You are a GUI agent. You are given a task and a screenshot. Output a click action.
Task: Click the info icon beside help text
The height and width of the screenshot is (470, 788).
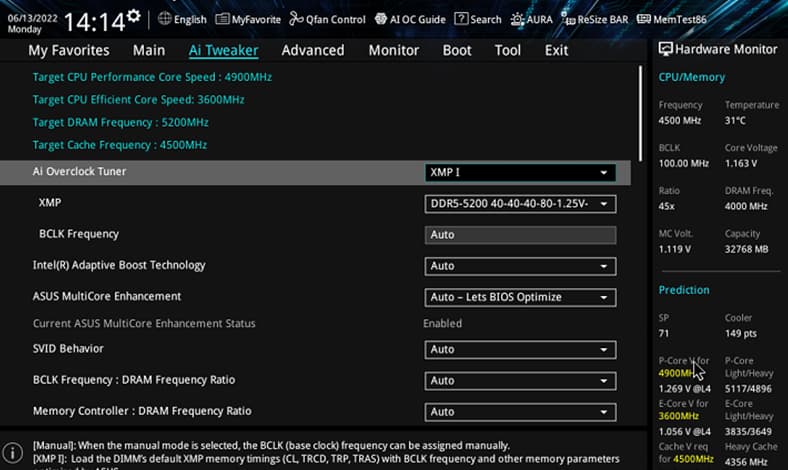[13, 452]
